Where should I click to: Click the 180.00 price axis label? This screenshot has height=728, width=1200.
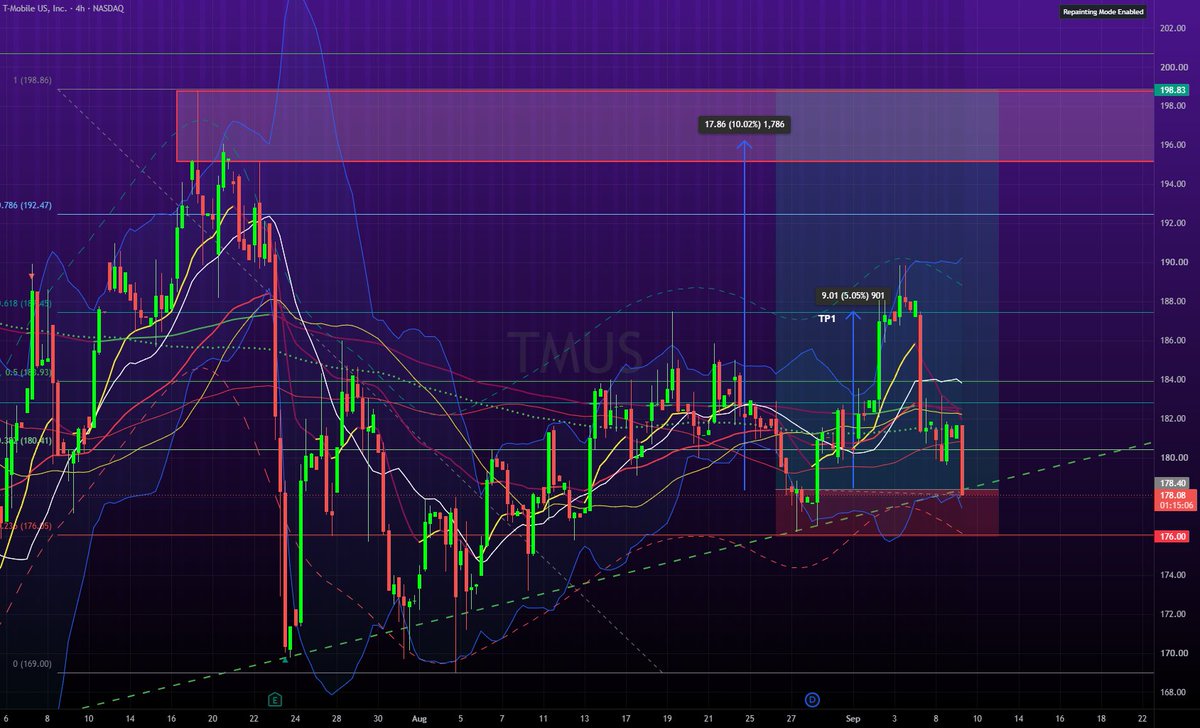1172,457
